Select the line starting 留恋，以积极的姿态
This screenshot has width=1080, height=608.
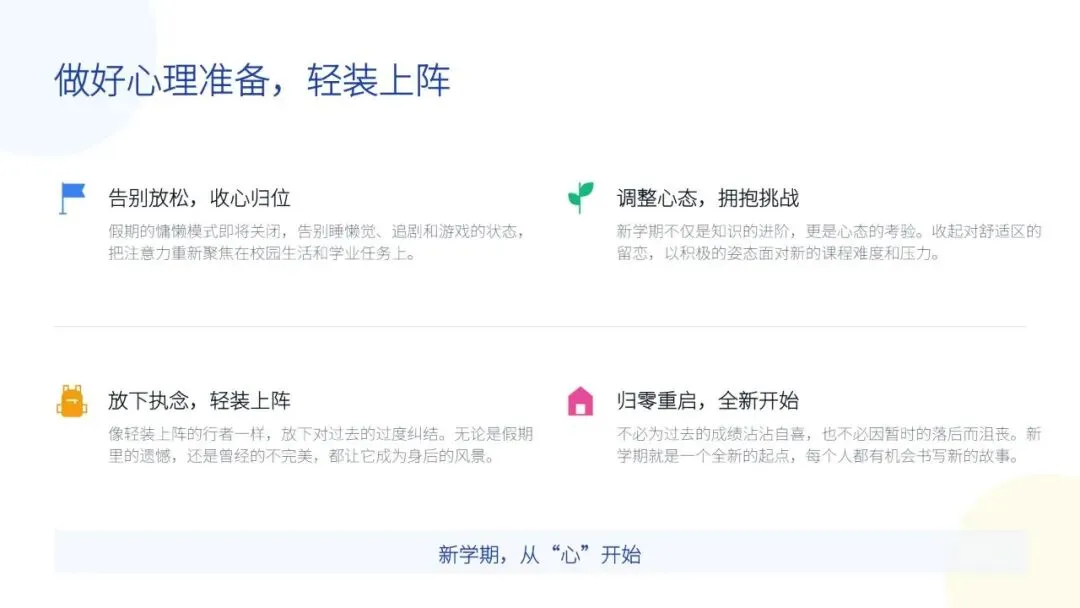tap(779, 253)
